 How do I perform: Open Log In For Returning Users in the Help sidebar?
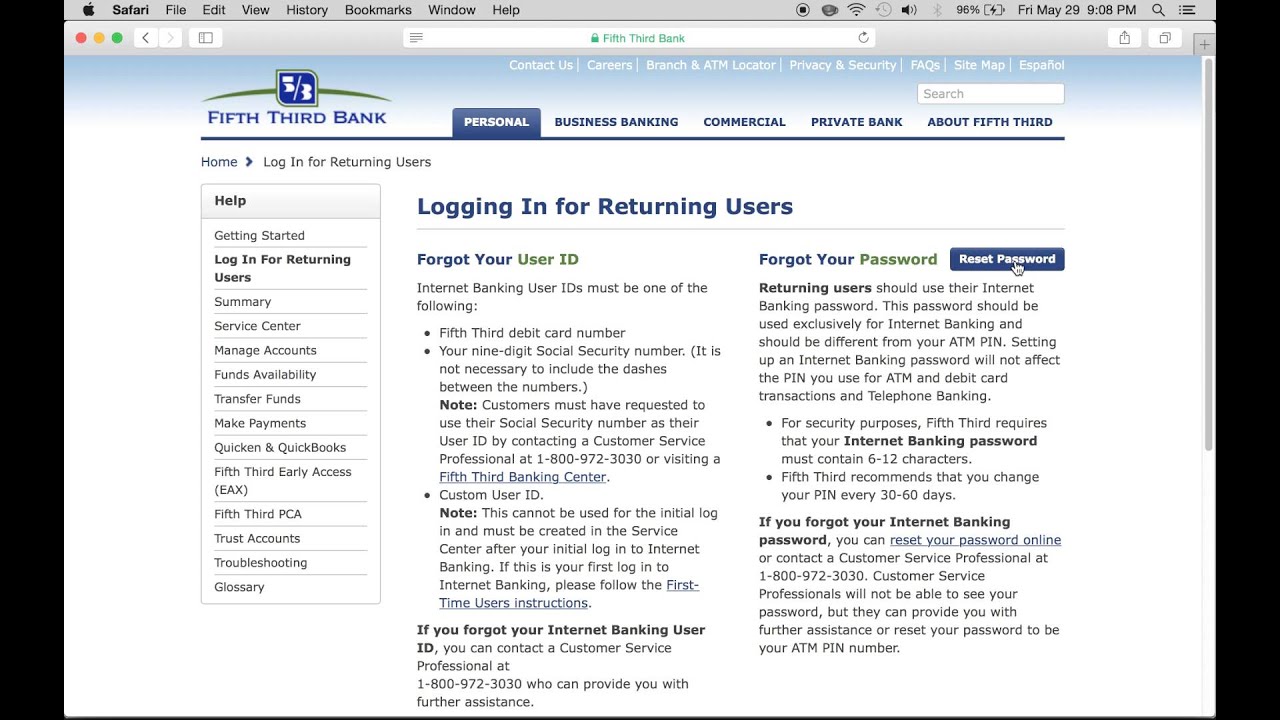[282, 268]
